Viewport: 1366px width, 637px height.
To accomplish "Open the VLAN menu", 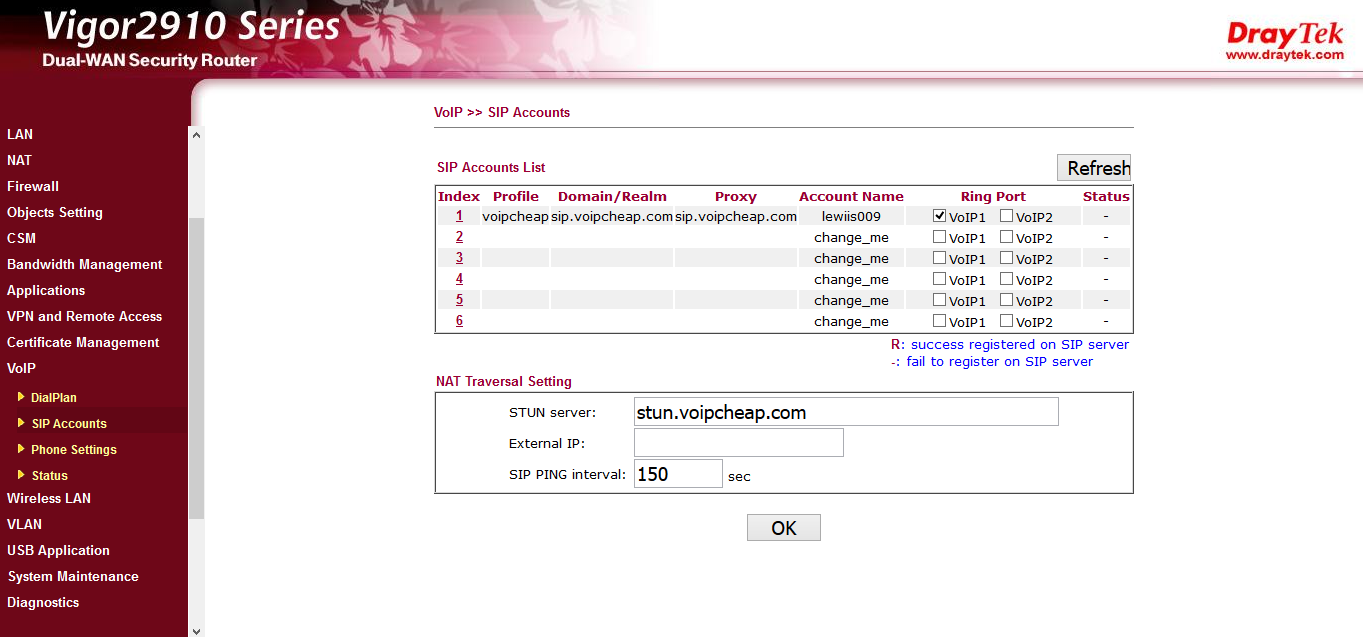I will [24, 524].
